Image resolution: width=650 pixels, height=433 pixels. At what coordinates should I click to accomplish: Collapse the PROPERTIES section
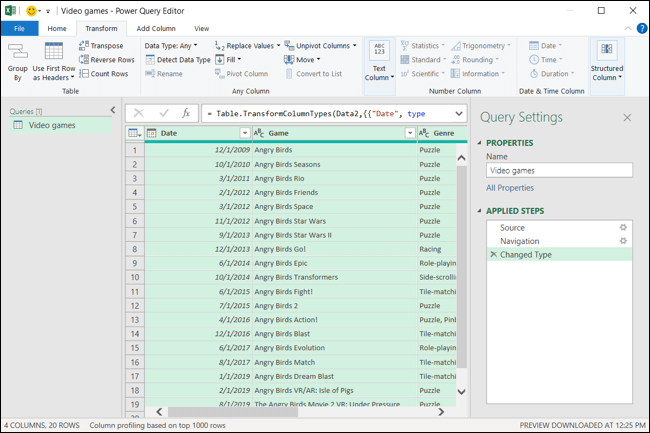[480, 143]
